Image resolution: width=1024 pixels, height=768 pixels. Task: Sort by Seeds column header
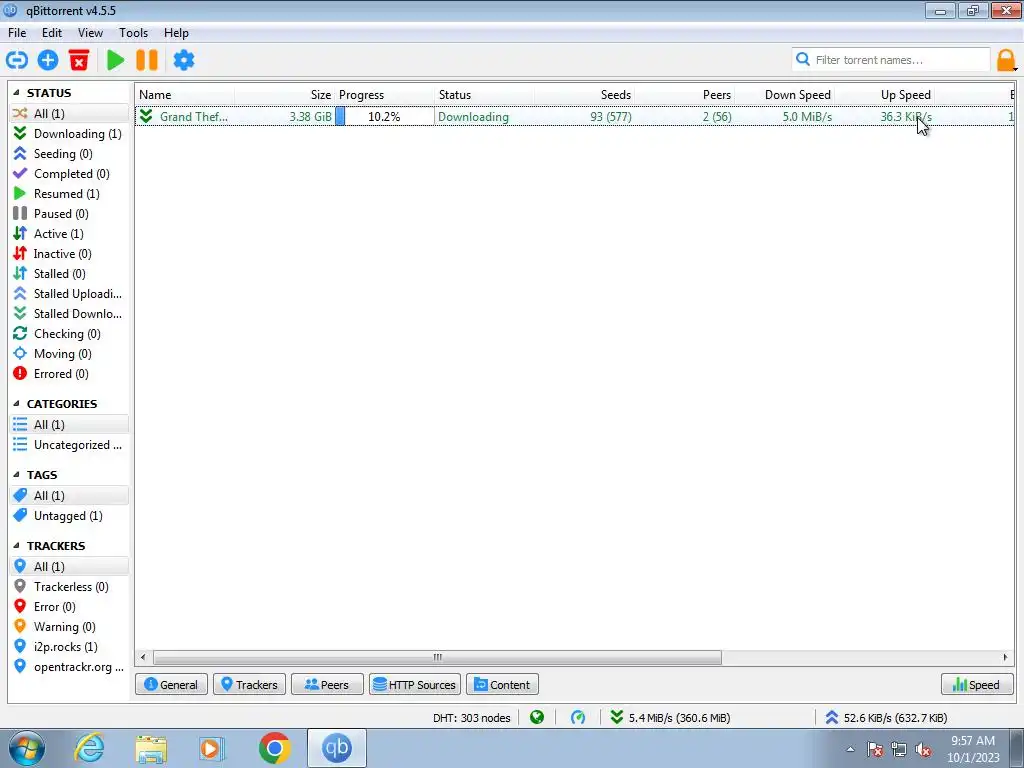click(x=584, y=95)
